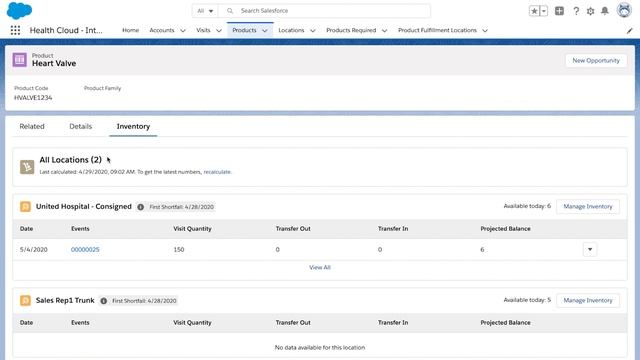Open the Setup gear icon
Image resolution: width=640 pixels, height=360 pixels.
click(590, 11)
